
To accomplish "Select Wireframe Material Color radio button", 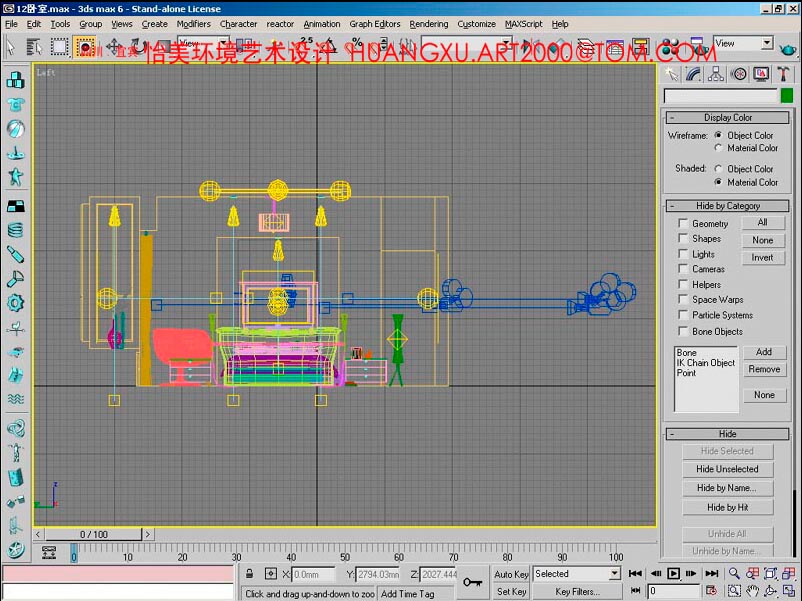I will tap(718, 148).
